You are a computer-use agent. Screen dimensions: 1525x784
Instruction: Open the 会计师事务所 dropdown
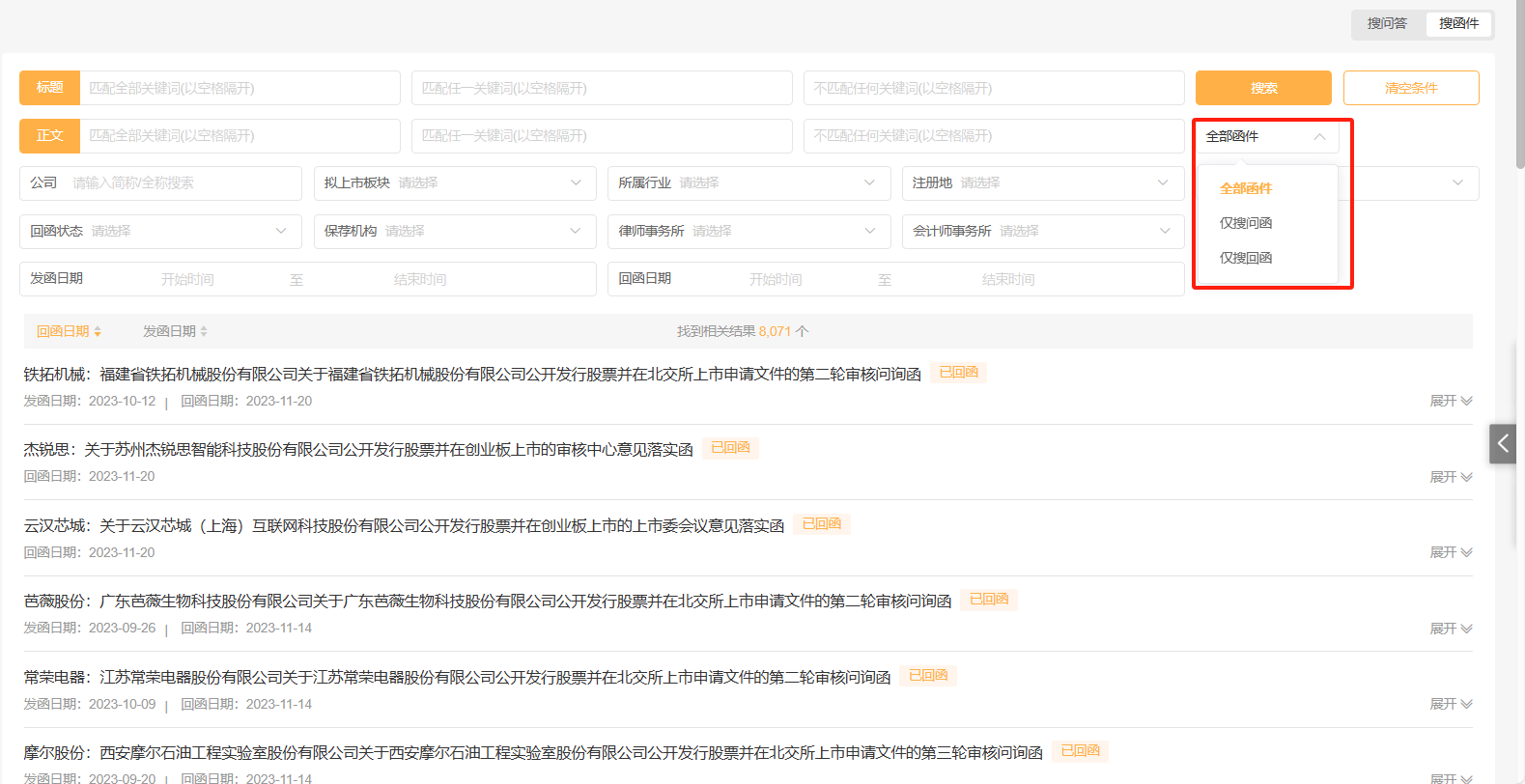(x=1043, y=231)
